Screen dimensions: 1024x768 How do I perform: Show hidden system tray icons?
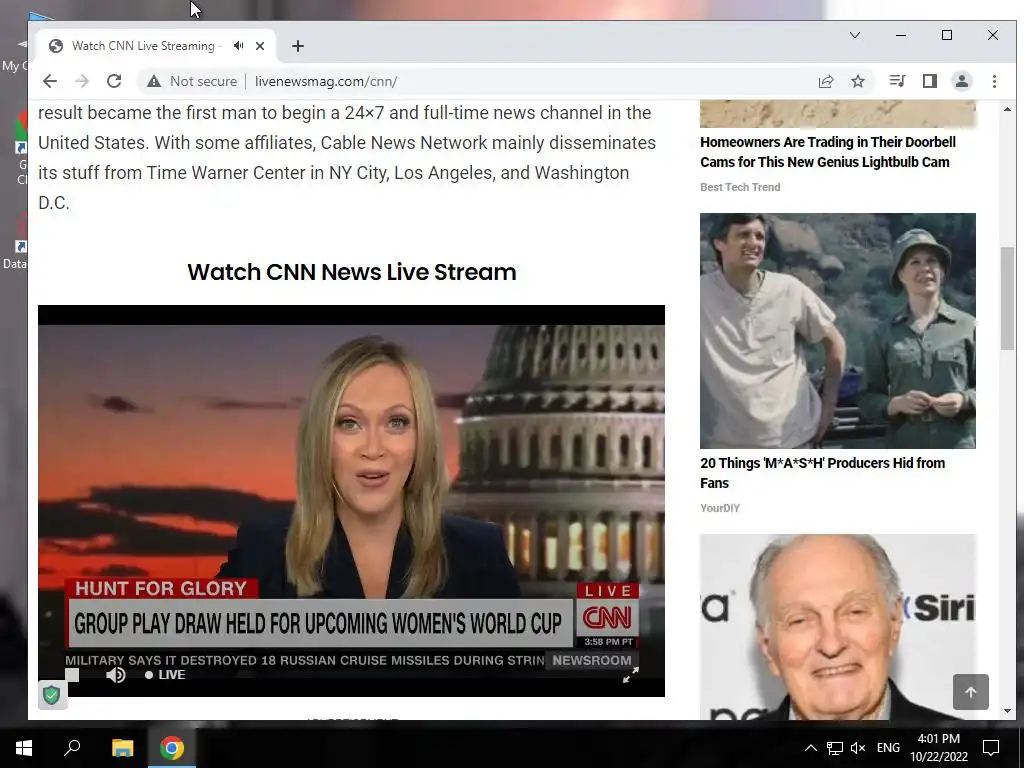pos(810,748)
